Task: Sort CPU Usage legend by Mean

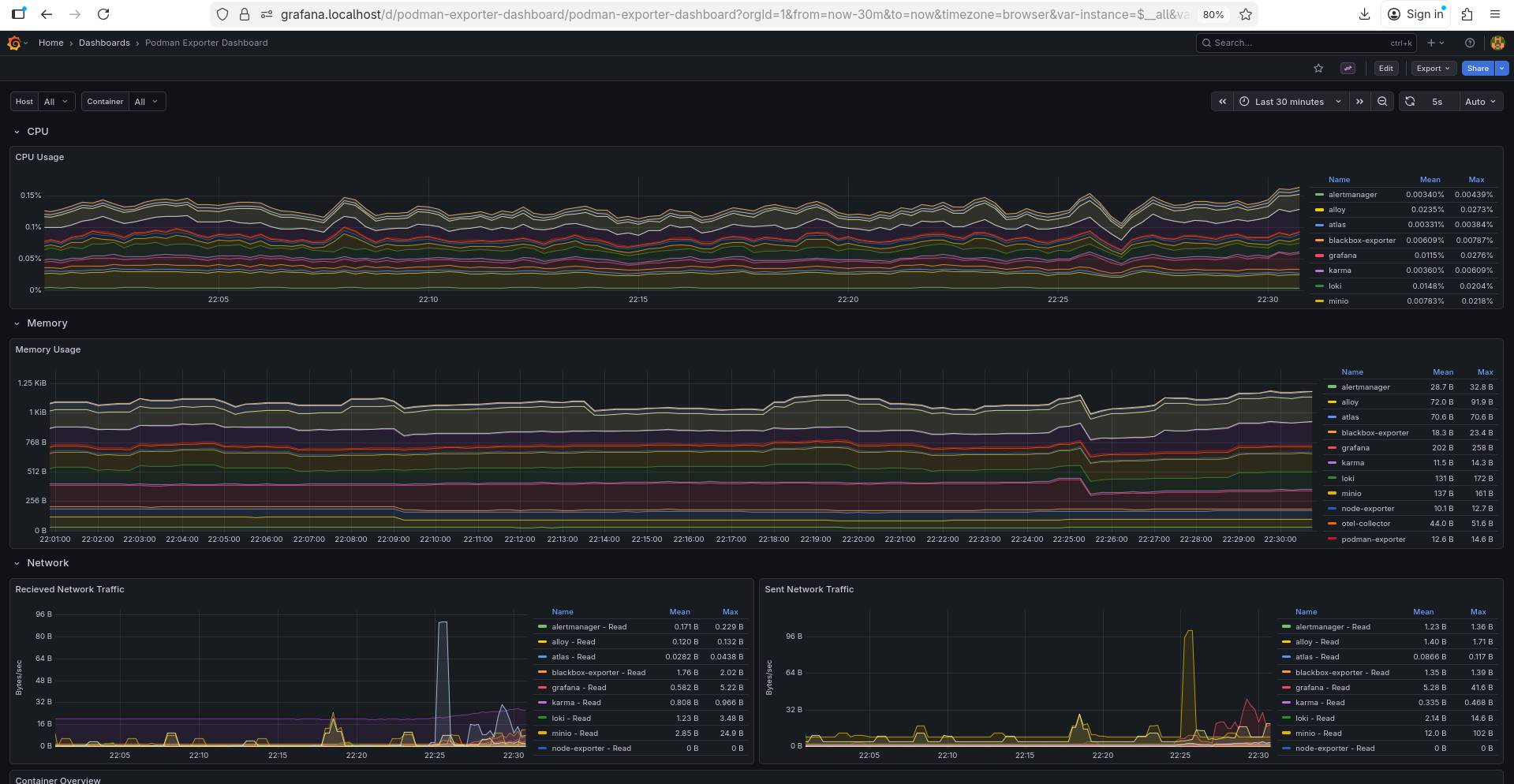Action: [x=1430, y=180]
